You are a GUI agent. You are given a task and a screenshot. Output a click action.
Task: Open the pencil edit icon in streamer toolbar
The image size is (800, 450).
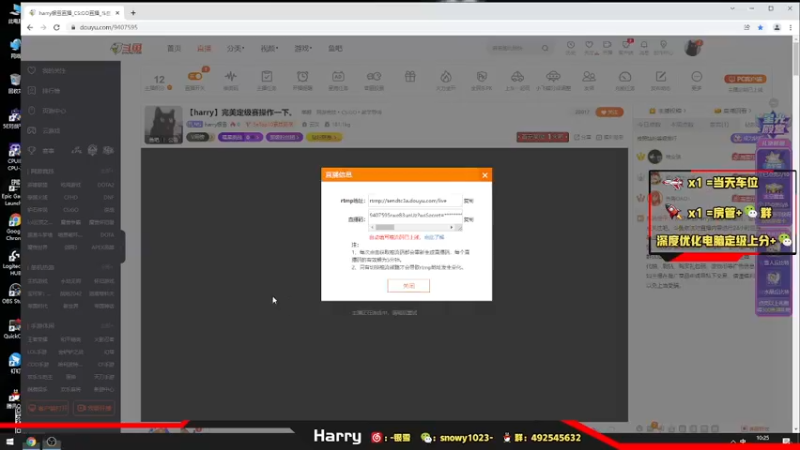tap(661, 77)
